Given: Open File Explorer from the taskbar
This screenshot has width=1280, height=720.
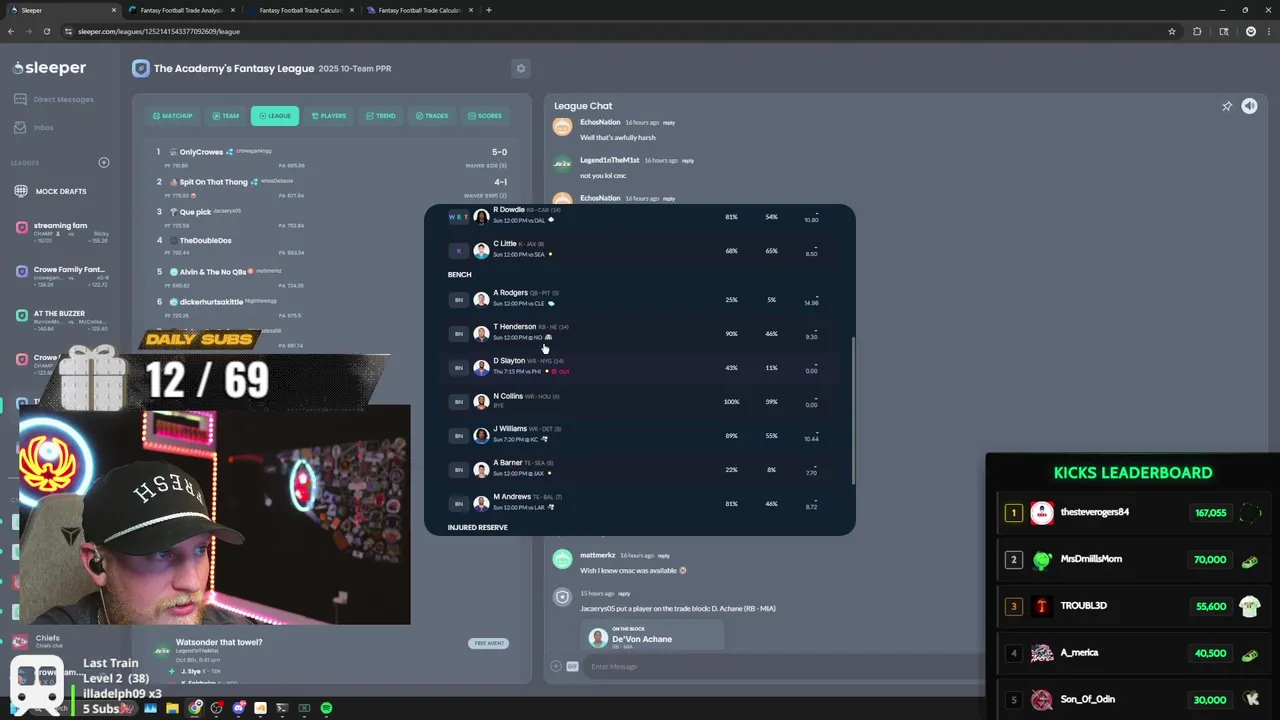Looking at the screenshot, I should 172,708.
